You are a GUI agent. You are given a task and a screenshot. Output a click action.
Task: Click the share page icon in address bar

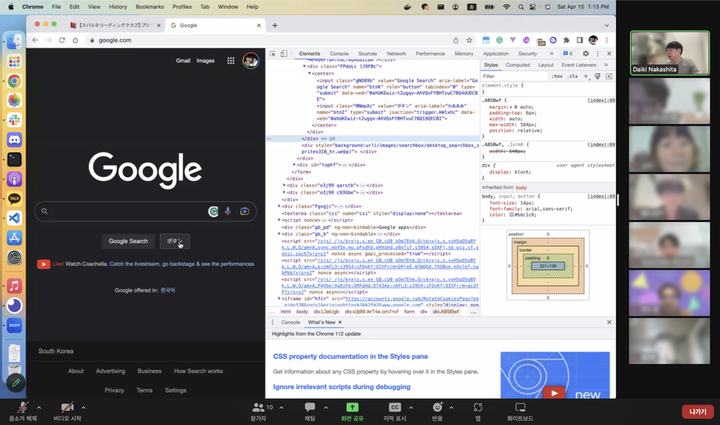[x=456, y=40]
